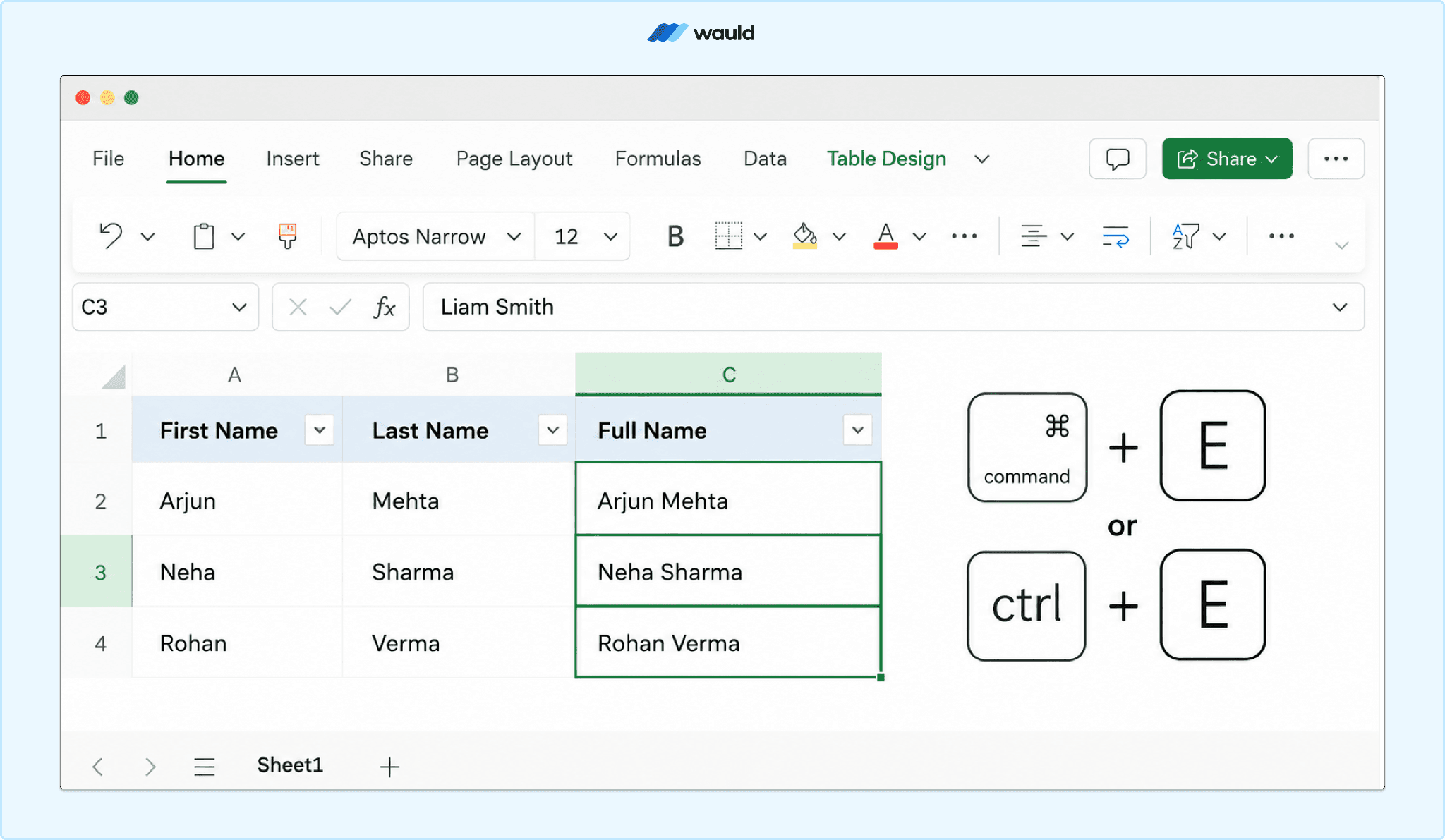Click the cell containing Arjun Mehta
The height and width of the screenshot is (840, 1445).
(x=728, y=499)
